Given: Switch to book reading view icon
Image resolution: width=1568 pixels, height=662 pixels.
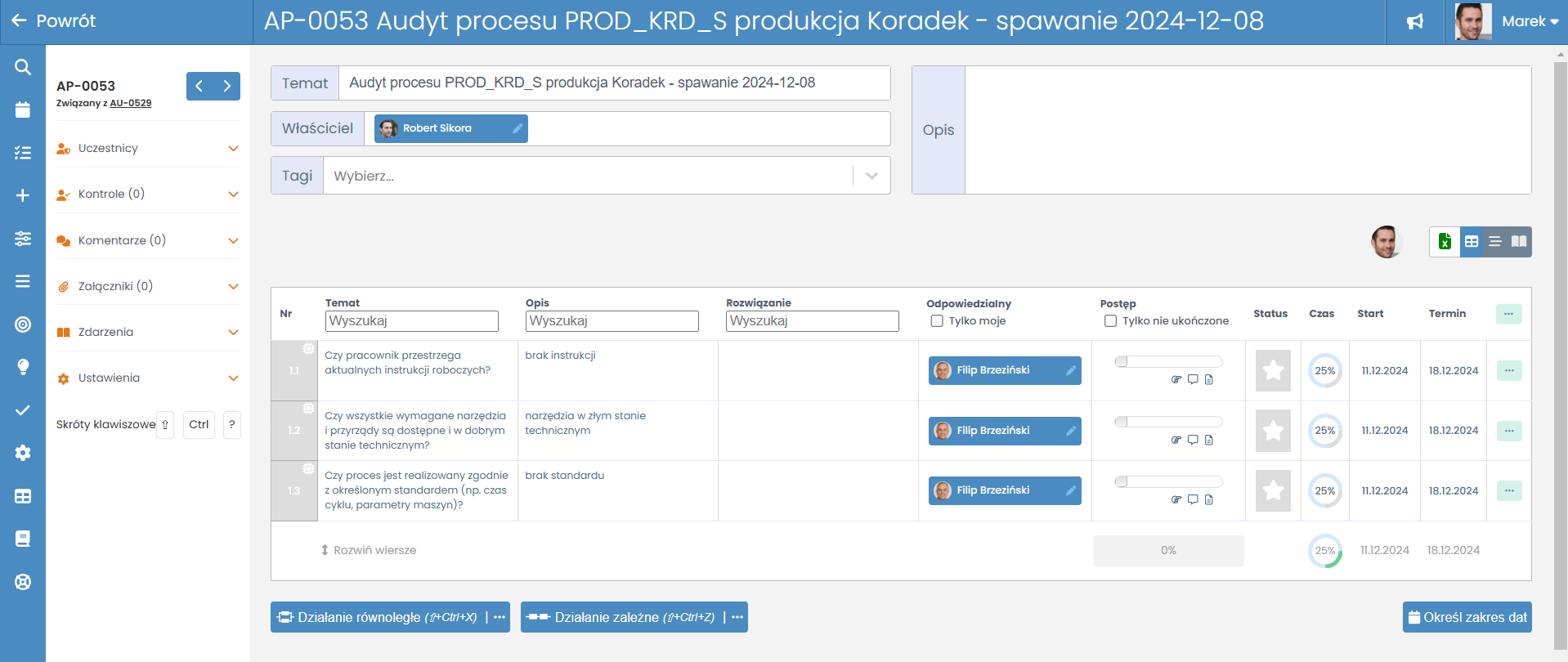Looking at the screenshot, I should pyautogui.click(x=1519, y=241).
